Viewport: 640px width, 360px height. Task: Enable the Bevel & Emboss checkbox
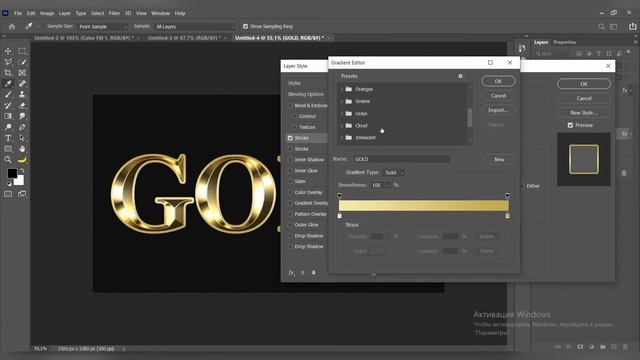(x=291, y=105)
